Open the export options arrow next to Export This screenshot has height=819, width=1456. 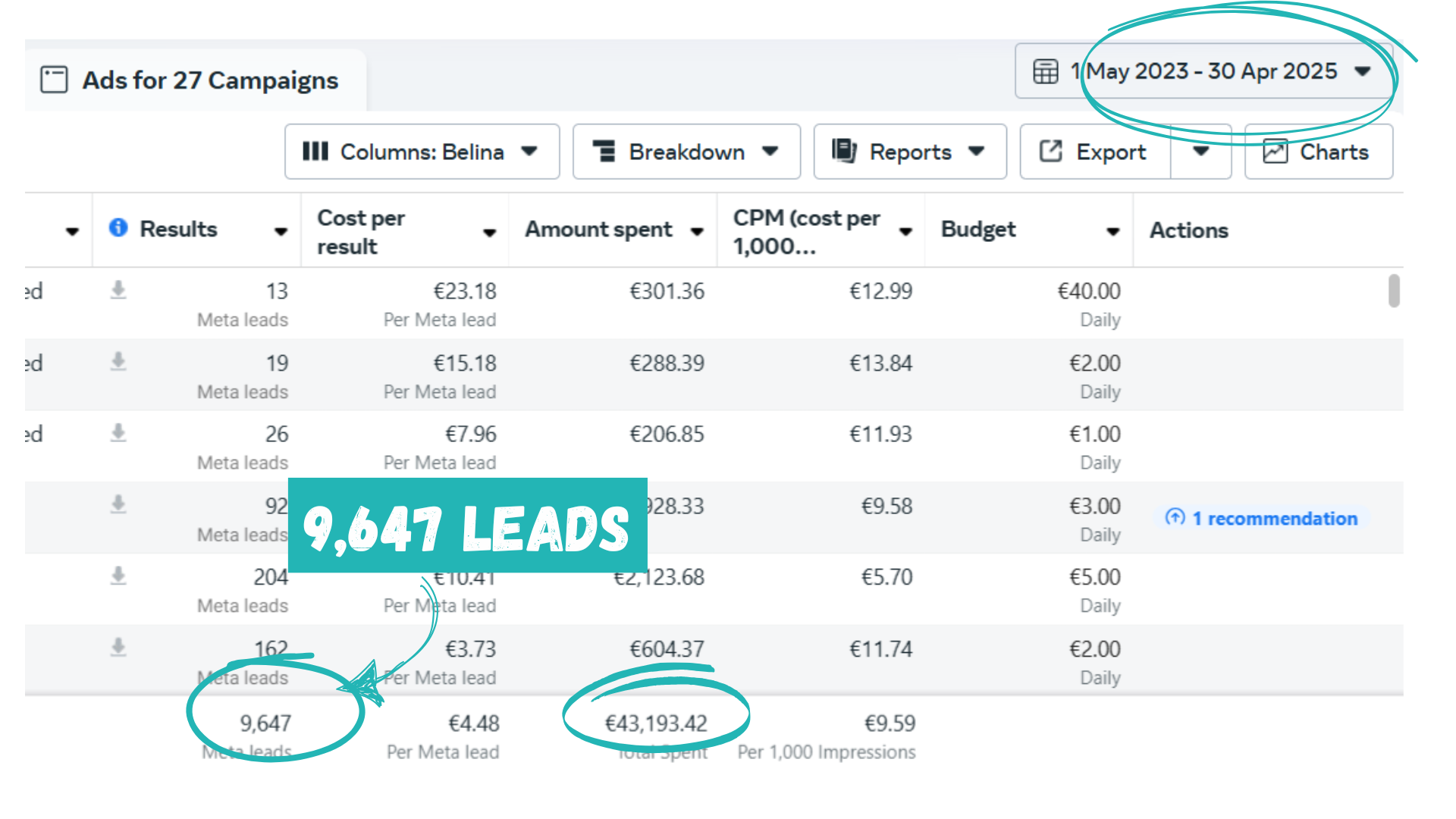(1200, 152)
